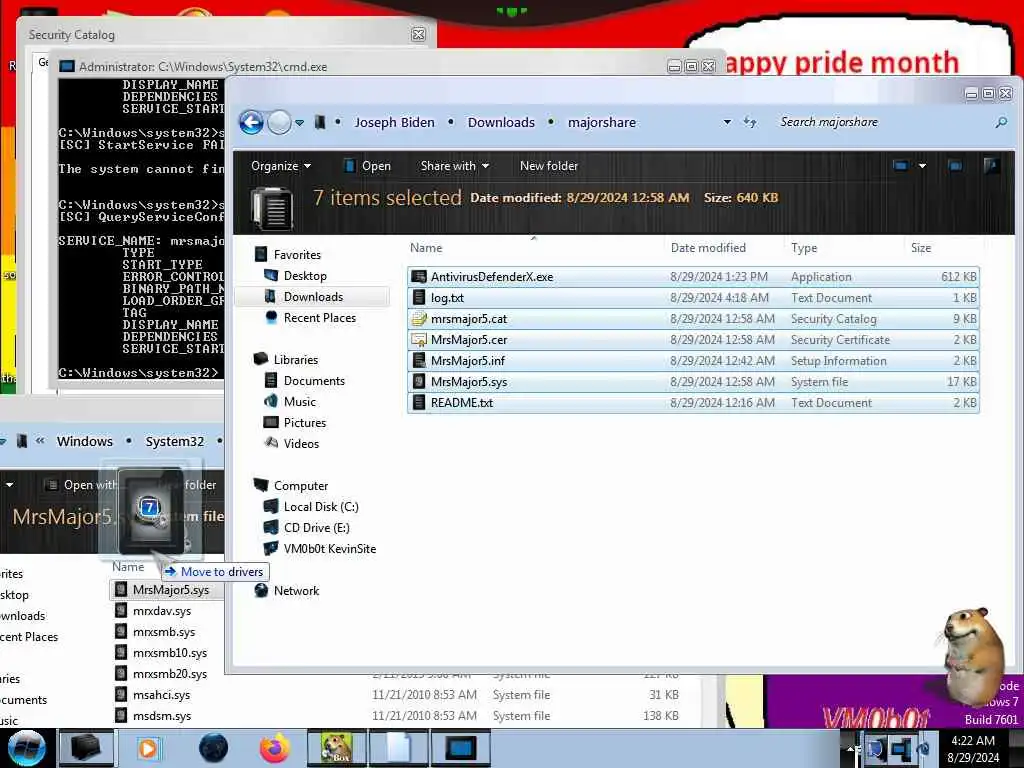1024x768 pixels.
Task: Select the MrsMajor5.sys icon in majorshare
Action: (419, 381)
